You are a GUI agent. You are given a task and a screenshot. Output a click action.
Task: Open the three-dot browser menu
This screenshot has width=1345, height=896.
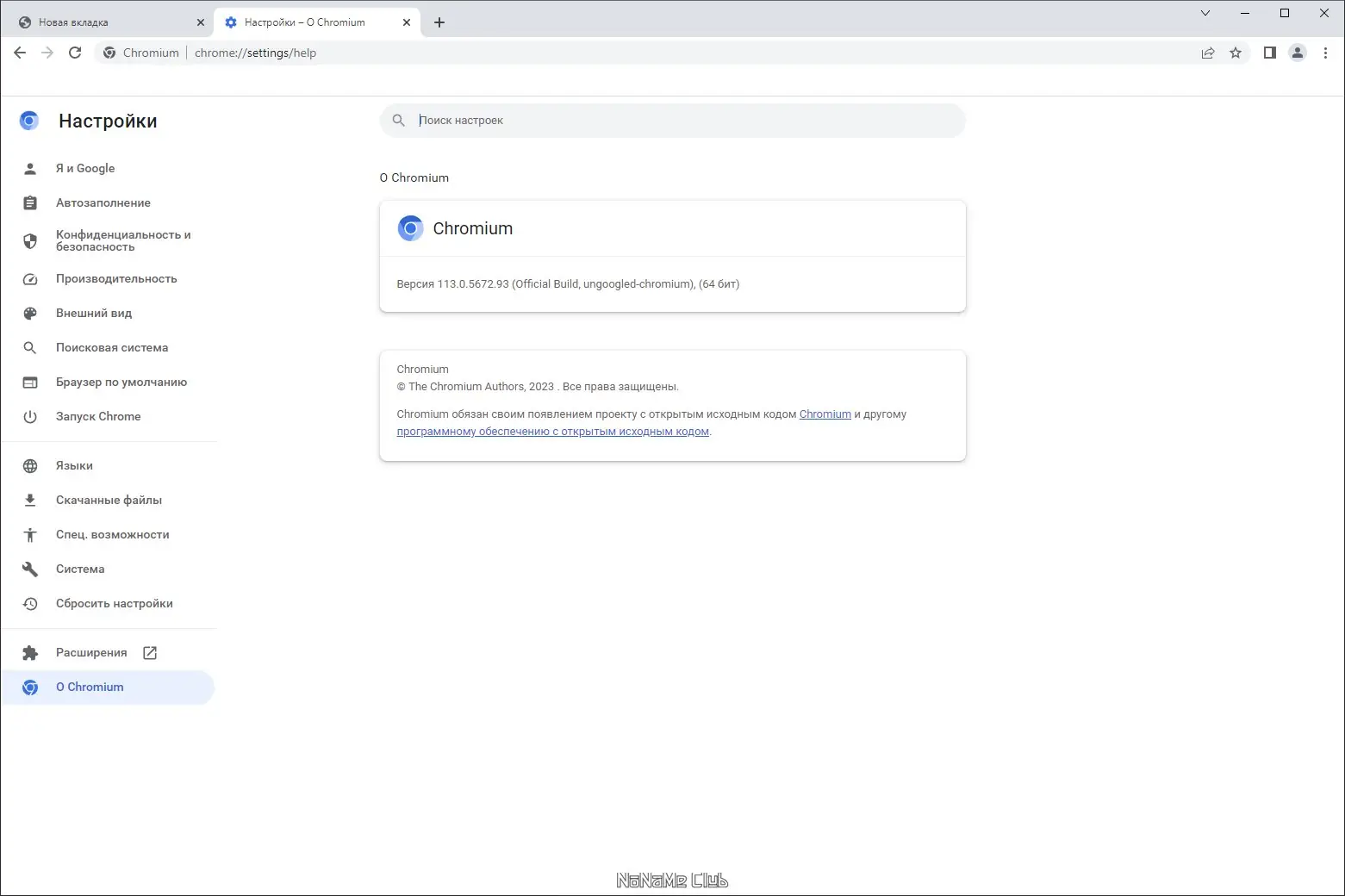point(1325,53)
